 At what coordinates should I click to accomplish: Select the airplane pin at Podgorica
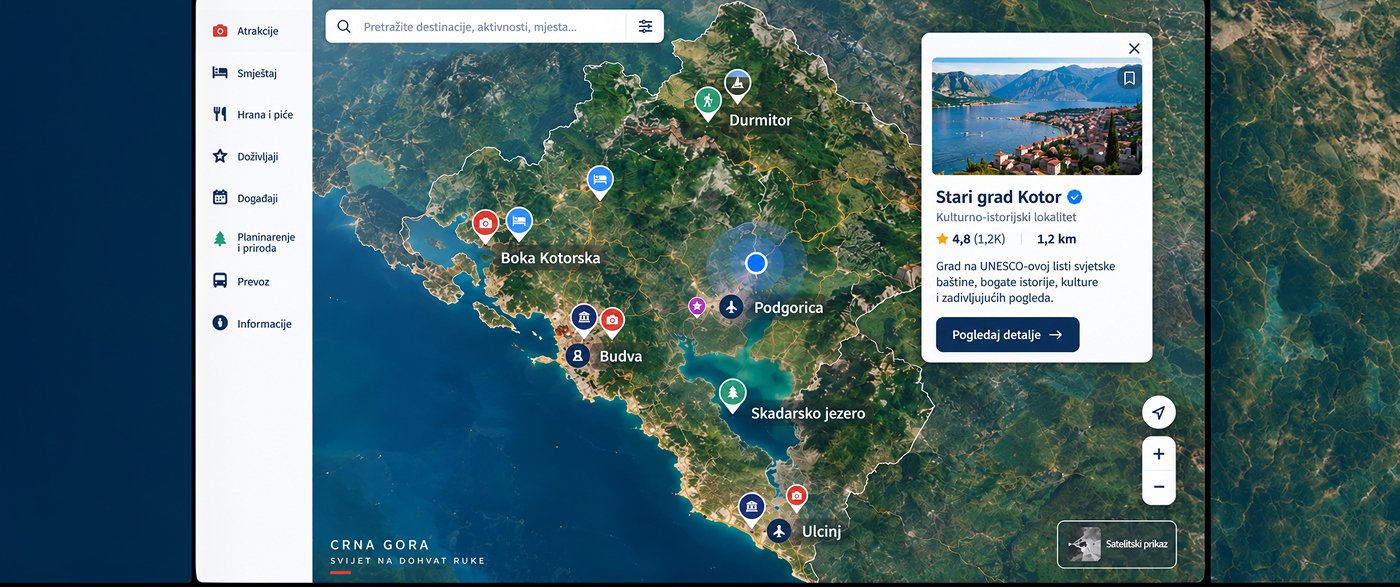(x=732, y=306)
